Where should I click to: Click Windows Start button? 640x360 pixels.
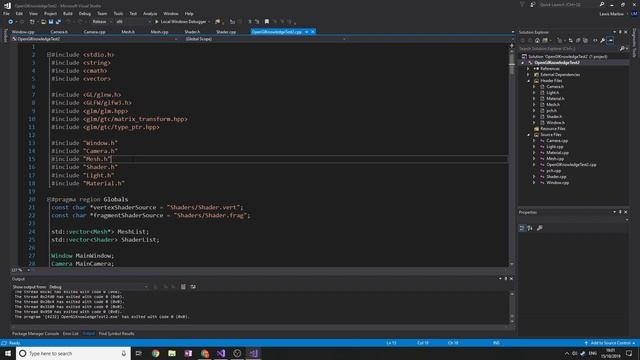[x=8, y=353]
